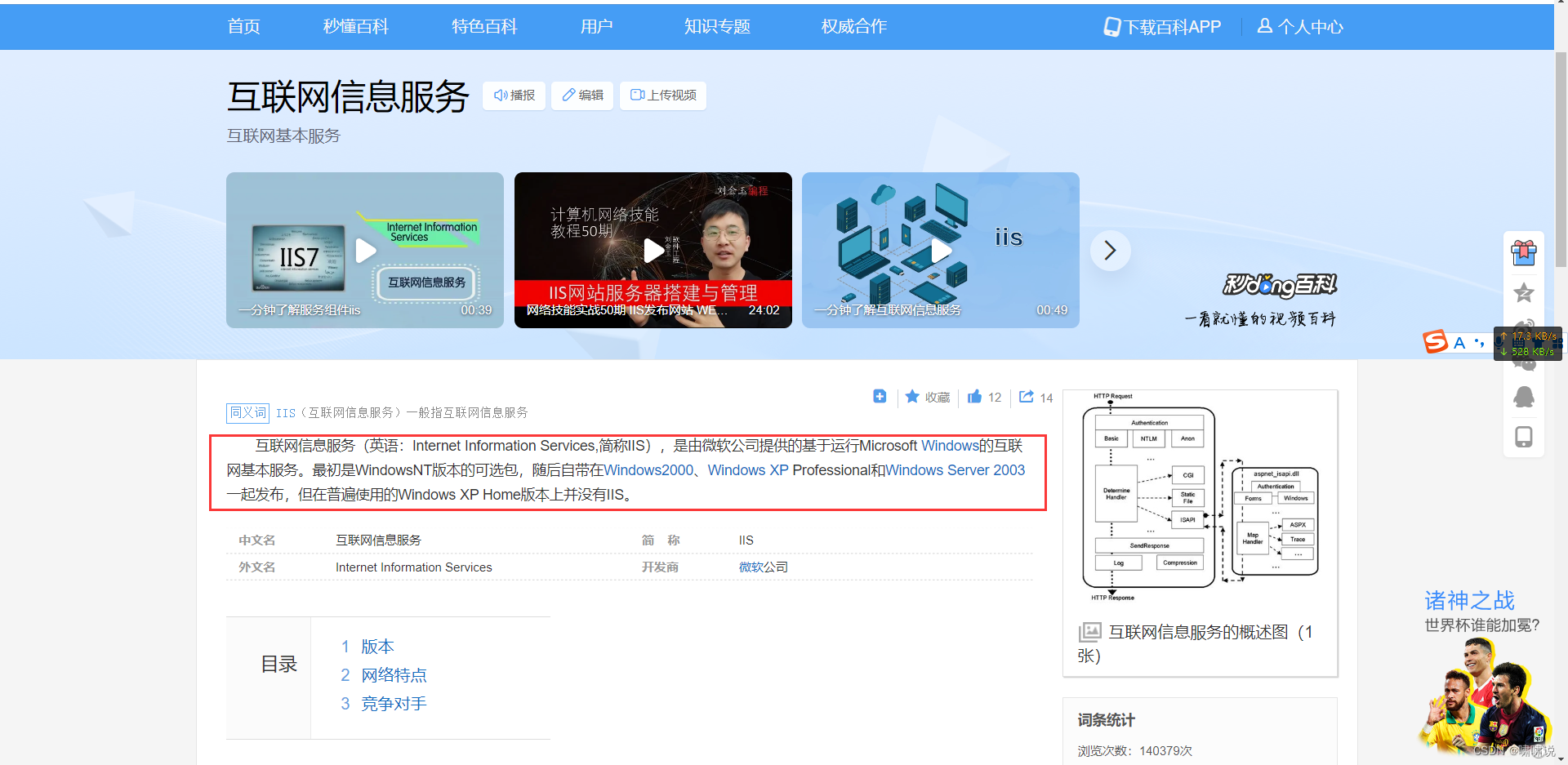Open the Windows link in the intro

[x=950, y=446]
